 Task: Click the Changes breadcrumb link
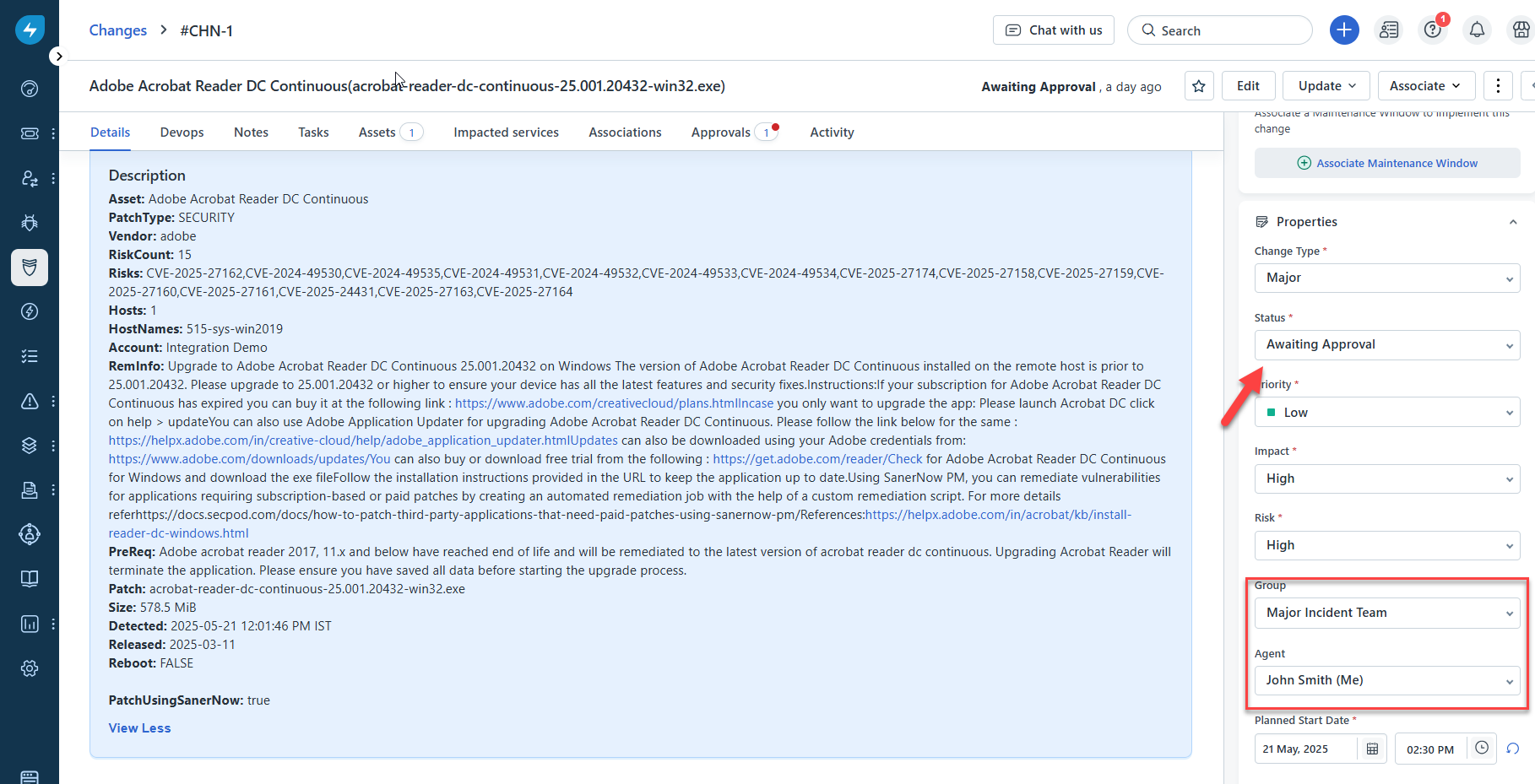(118, 30)
